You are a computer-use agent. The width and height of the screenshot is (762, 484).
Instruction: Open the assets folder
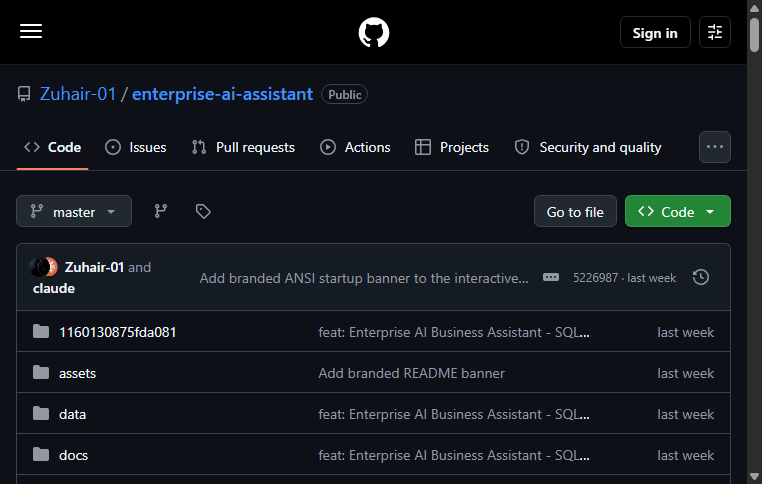click(78, 373)
